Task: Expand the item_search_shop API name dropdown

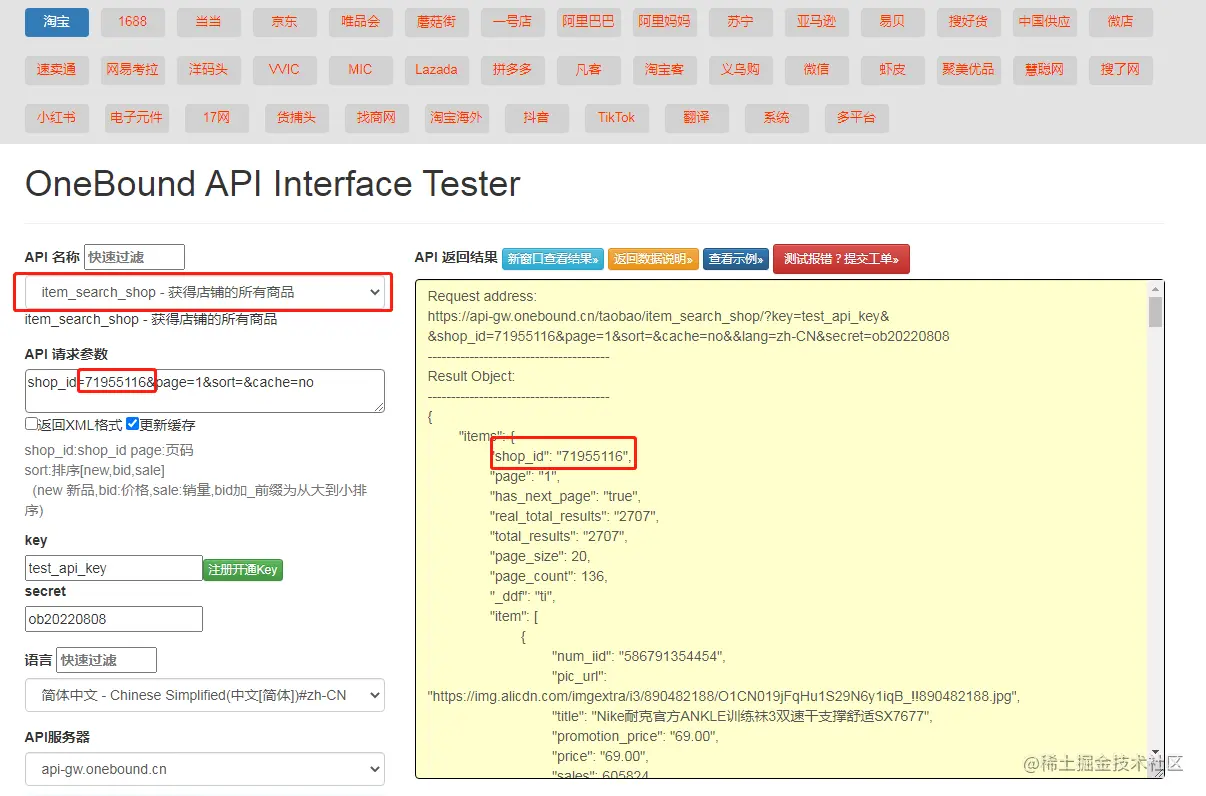Action: 204,292
